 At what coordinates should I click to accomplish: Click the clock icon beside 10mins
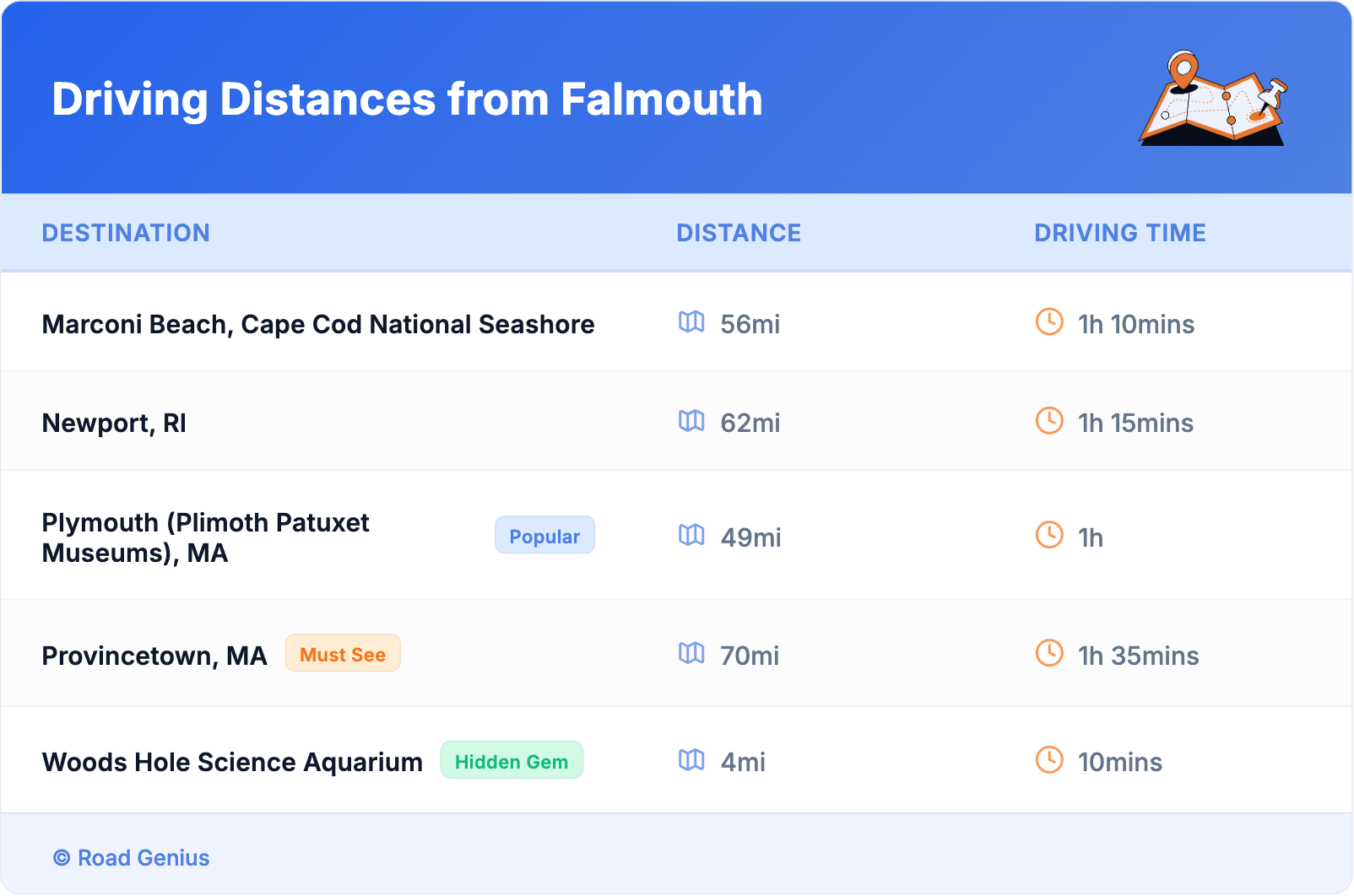[1049, 760]
